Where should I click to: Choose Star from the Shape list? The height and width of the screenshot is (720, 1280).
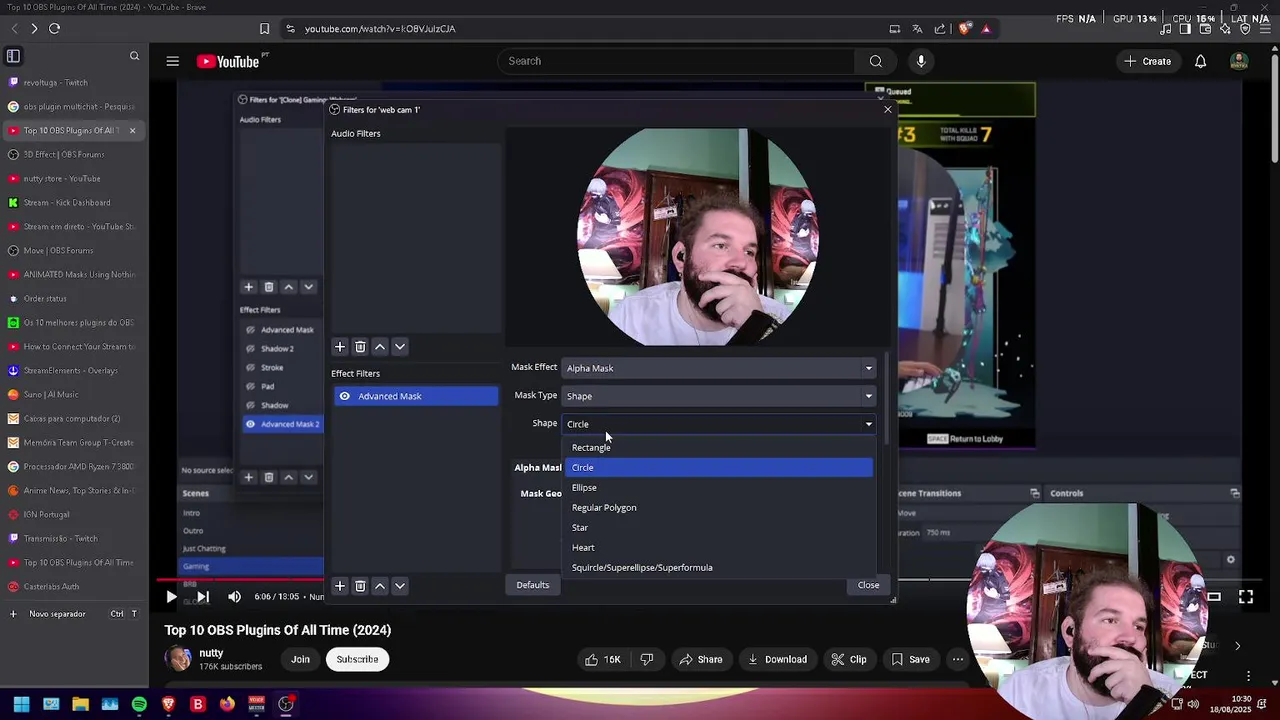pos(719,528)
